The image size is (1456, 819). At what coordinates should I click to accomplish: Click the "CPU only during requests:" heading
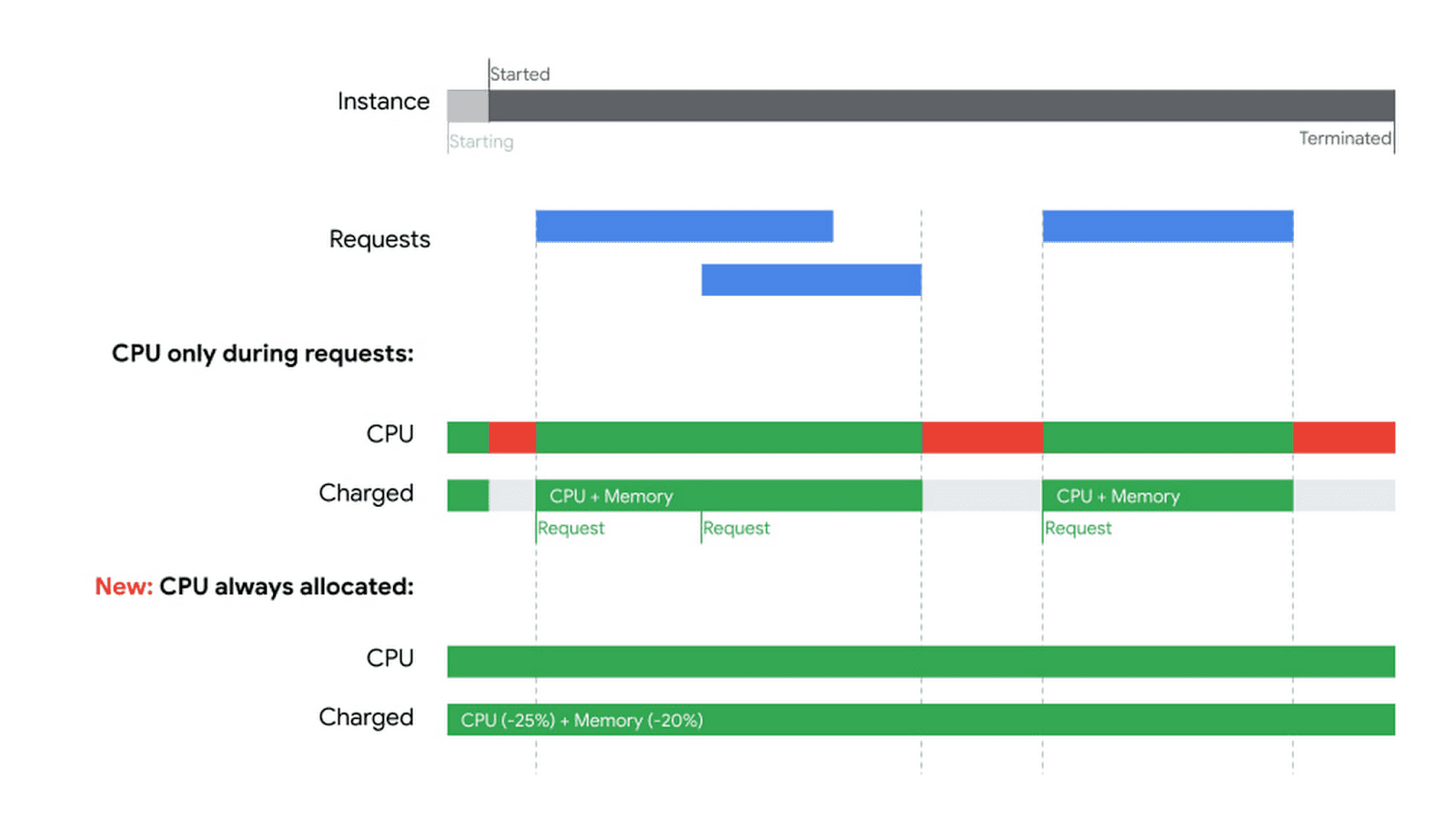tap(262, 353)
